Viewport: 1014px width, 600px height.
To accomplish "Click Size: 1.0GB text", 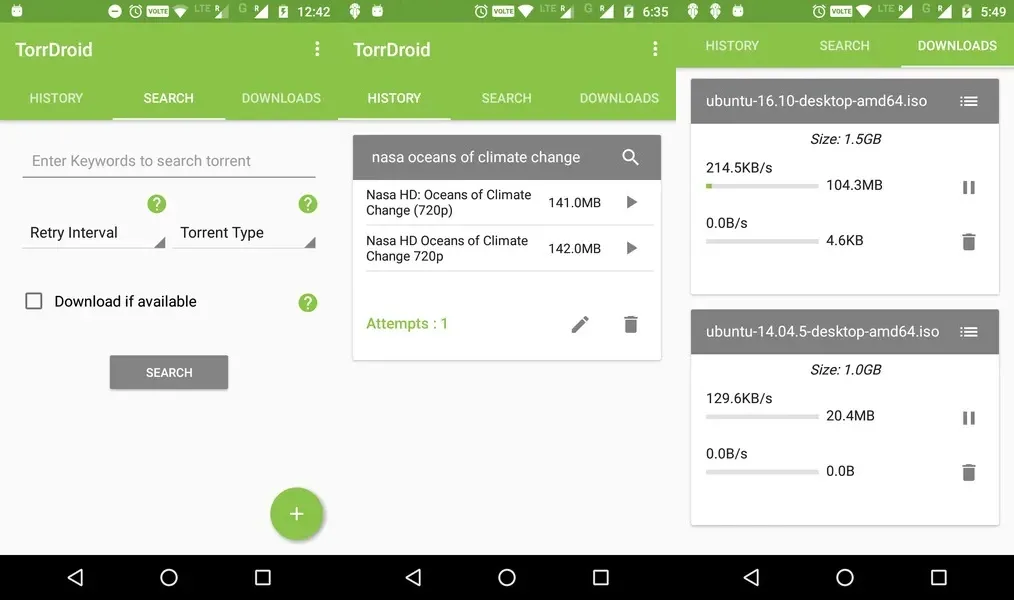I will pos(845,370).
